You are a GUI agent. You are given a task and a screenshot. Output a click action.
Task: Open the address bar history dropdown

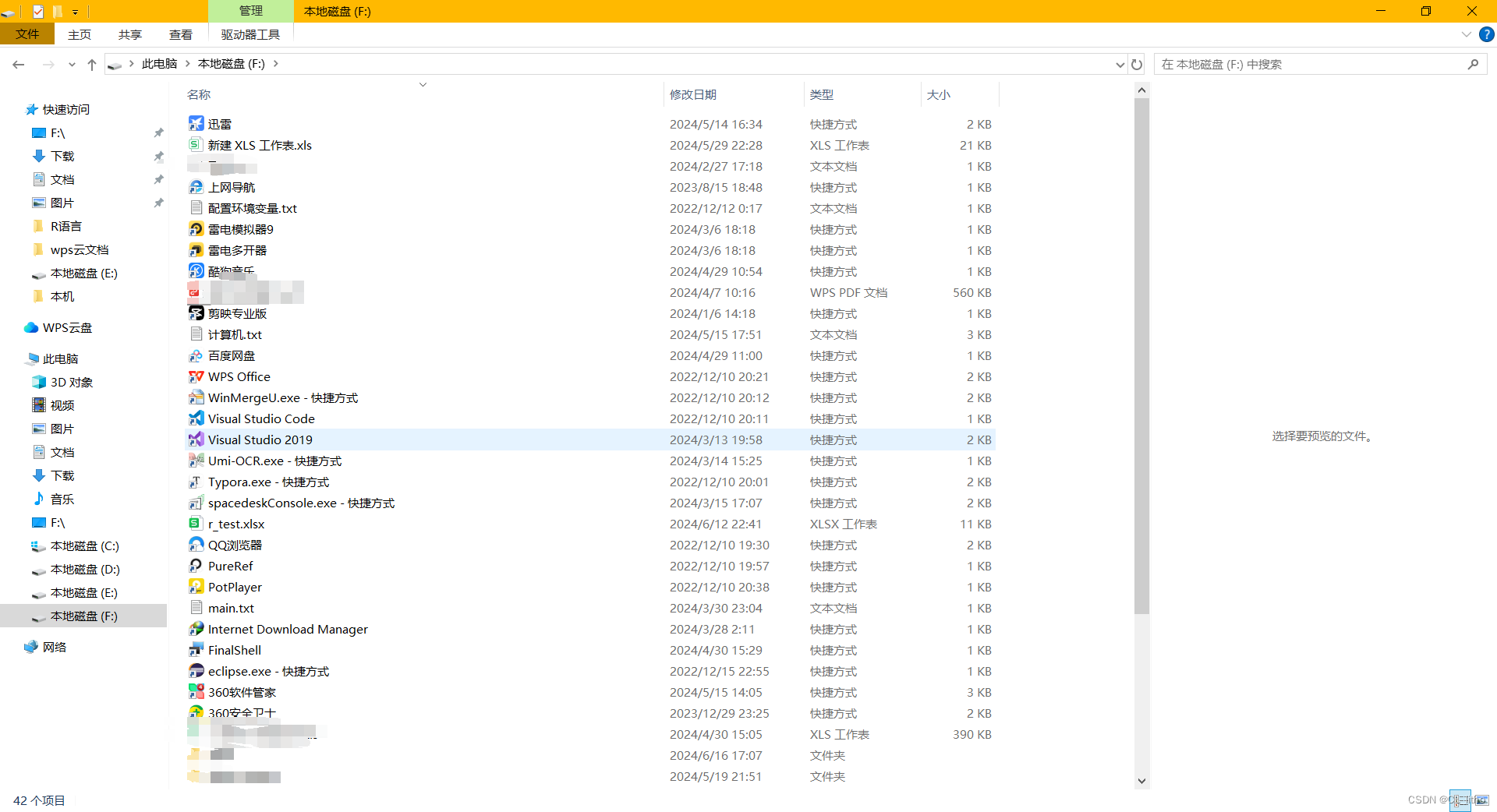click(x=1120, y=64)
